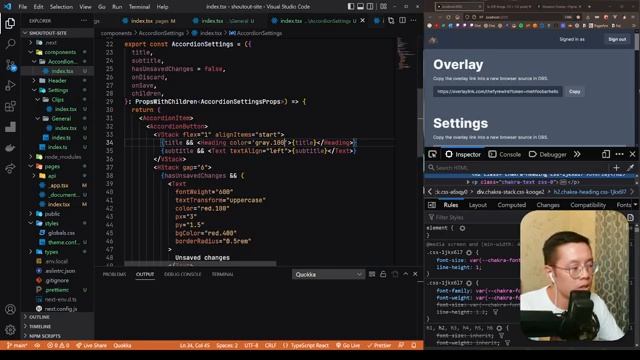Expand the NPM SCRIPTS section
This screenshot has width=640, height=360.
(44, 336)
